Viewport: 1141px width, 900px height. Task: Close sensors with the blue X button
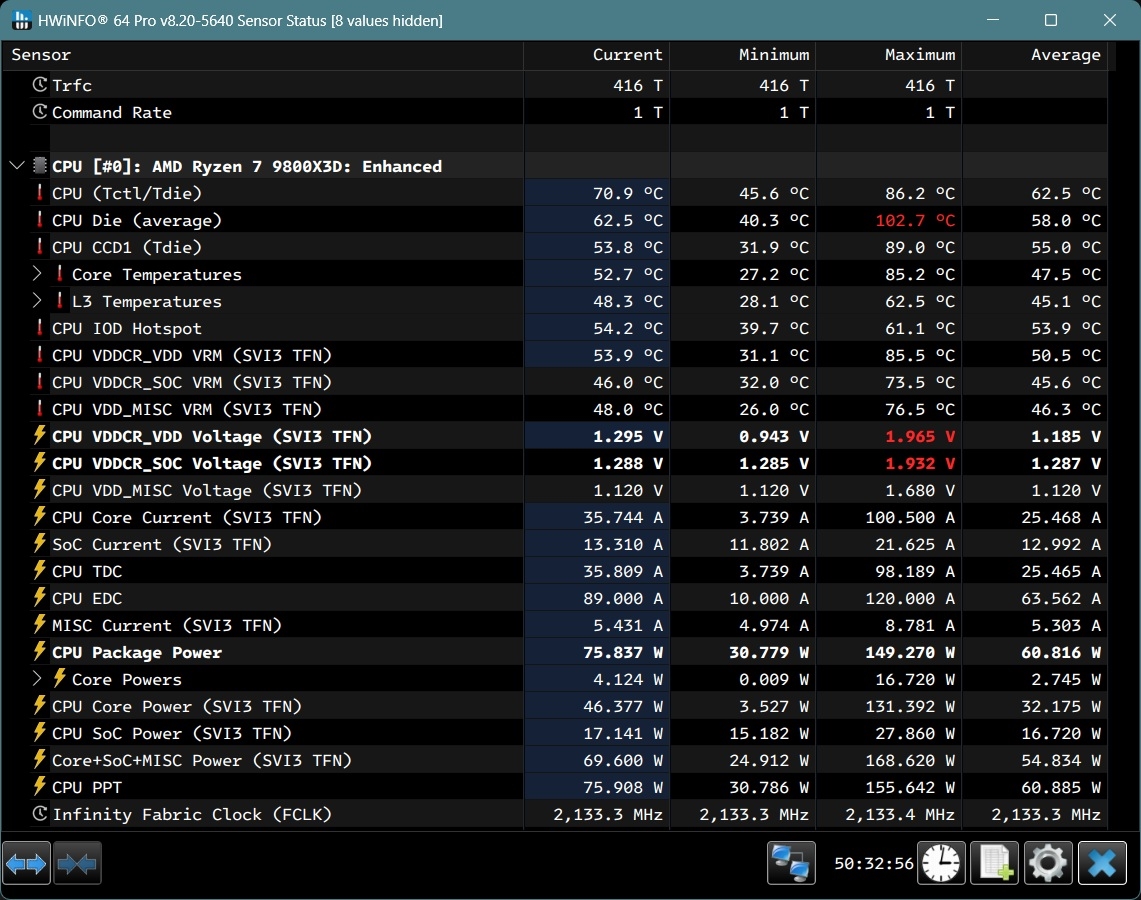[x=1102, y=863]
